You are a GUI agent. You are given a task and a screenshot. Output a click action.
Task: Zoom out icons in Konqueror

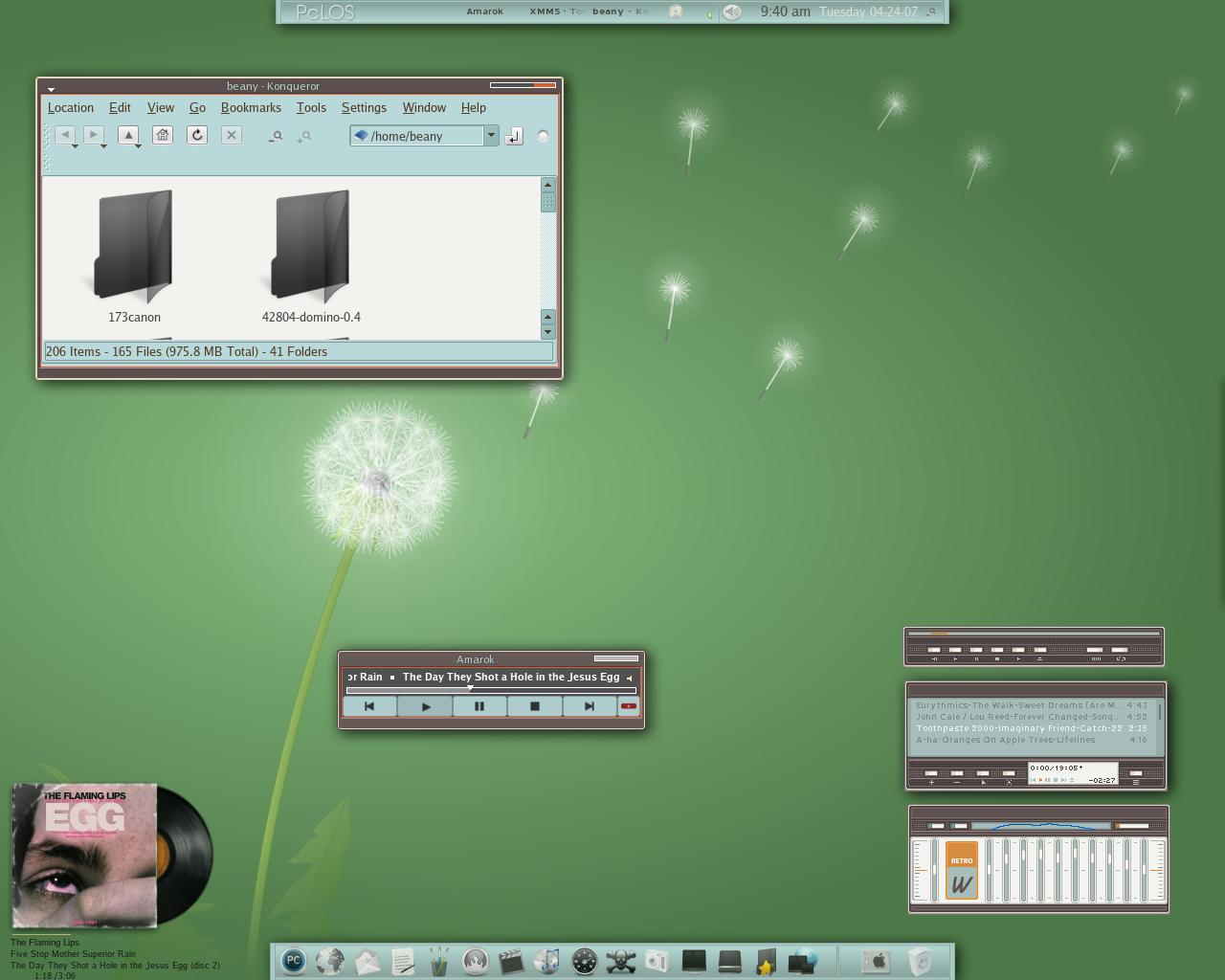276,136
